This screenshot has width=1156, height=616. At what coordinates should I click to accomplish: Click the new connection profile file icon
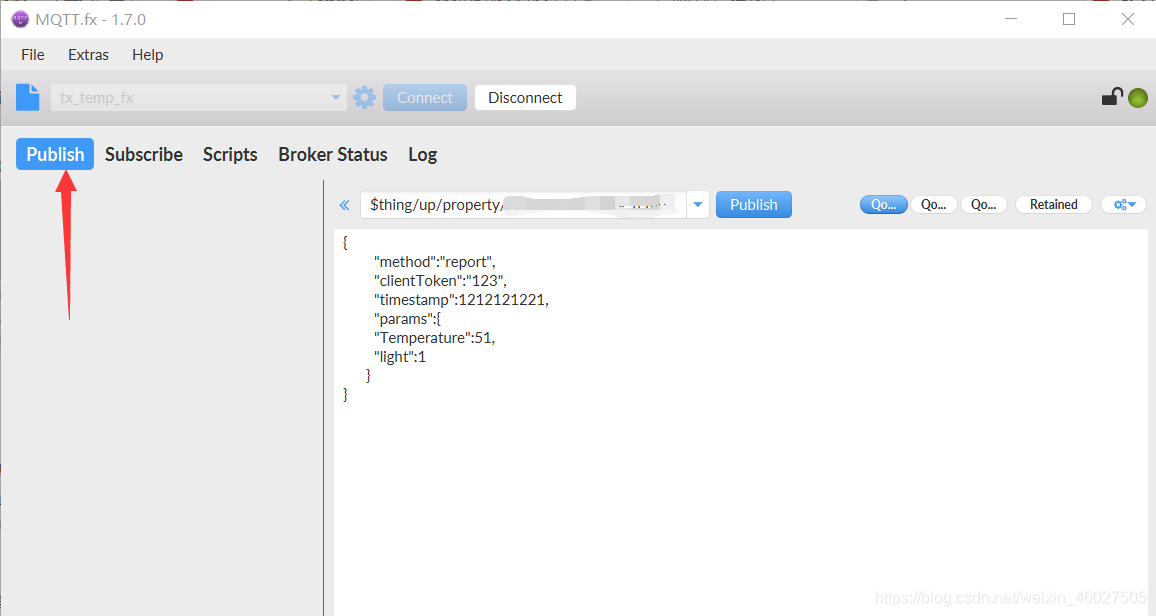[x=27, y=97]
